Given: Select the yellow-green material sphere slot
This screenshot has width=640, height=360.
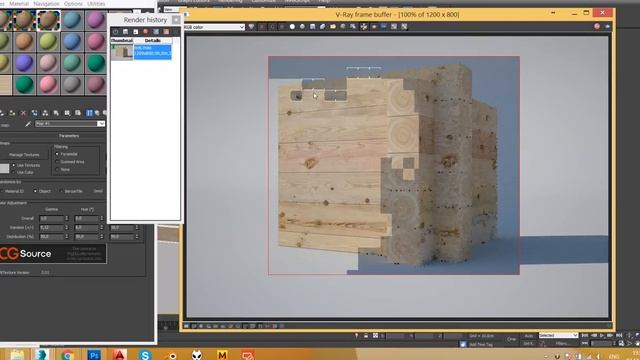Looking at the screenshot, I should [x=48, y=42].
